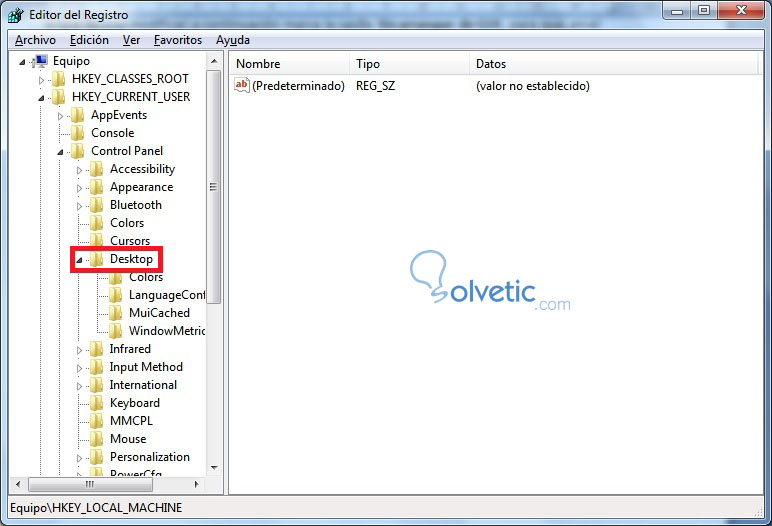Click the Control Panel folder icon
This screenshot has width=772, height=526.
(77, 151)
